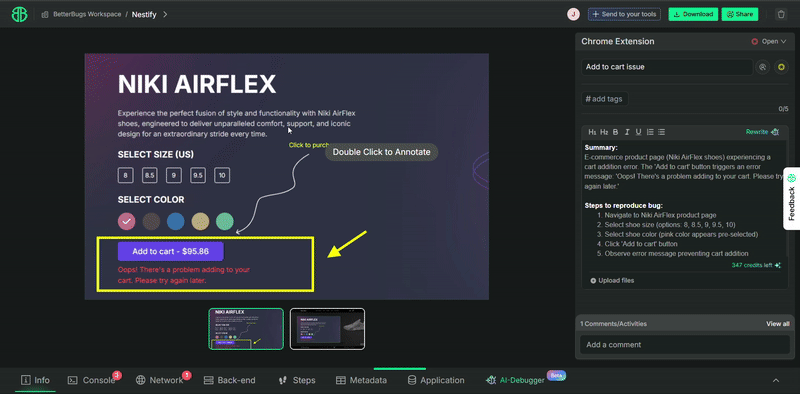Expand bottom panel with up chevron
Viewport: 800px width, 394px height.
(x=776, y=381)
